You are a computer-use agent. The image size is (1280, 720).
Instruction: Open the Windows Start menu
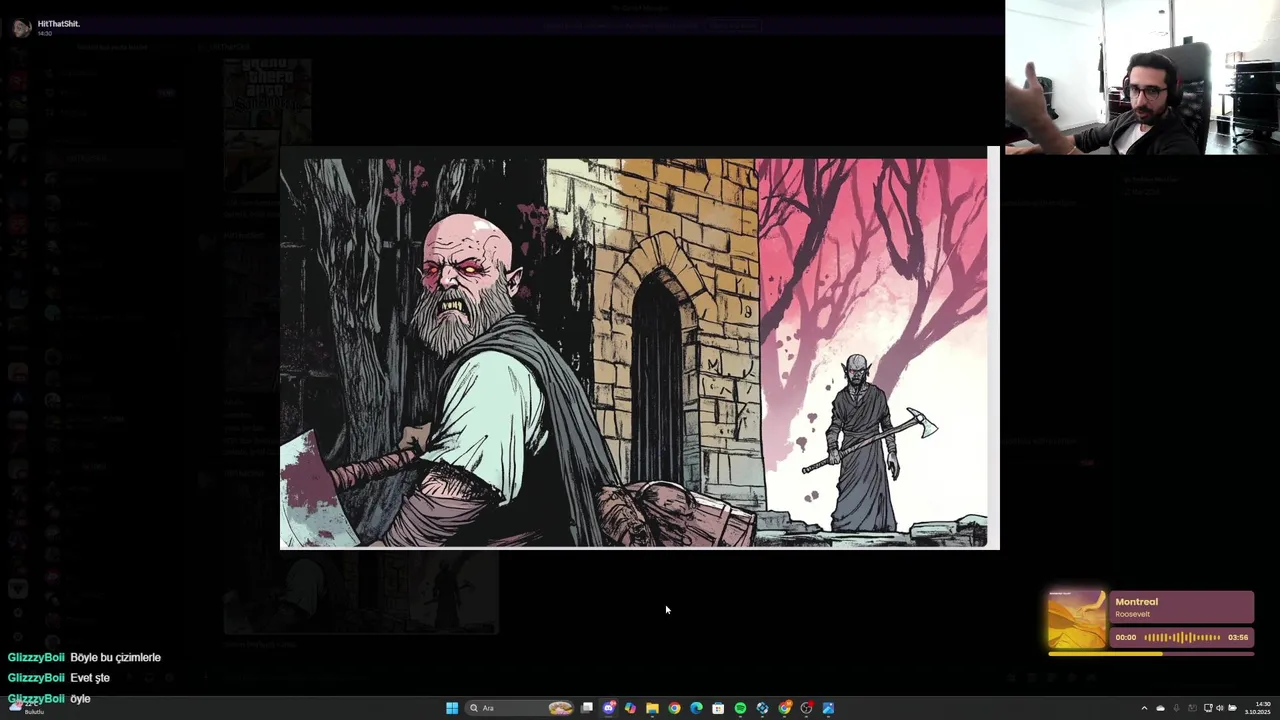(x=452, y=708)
